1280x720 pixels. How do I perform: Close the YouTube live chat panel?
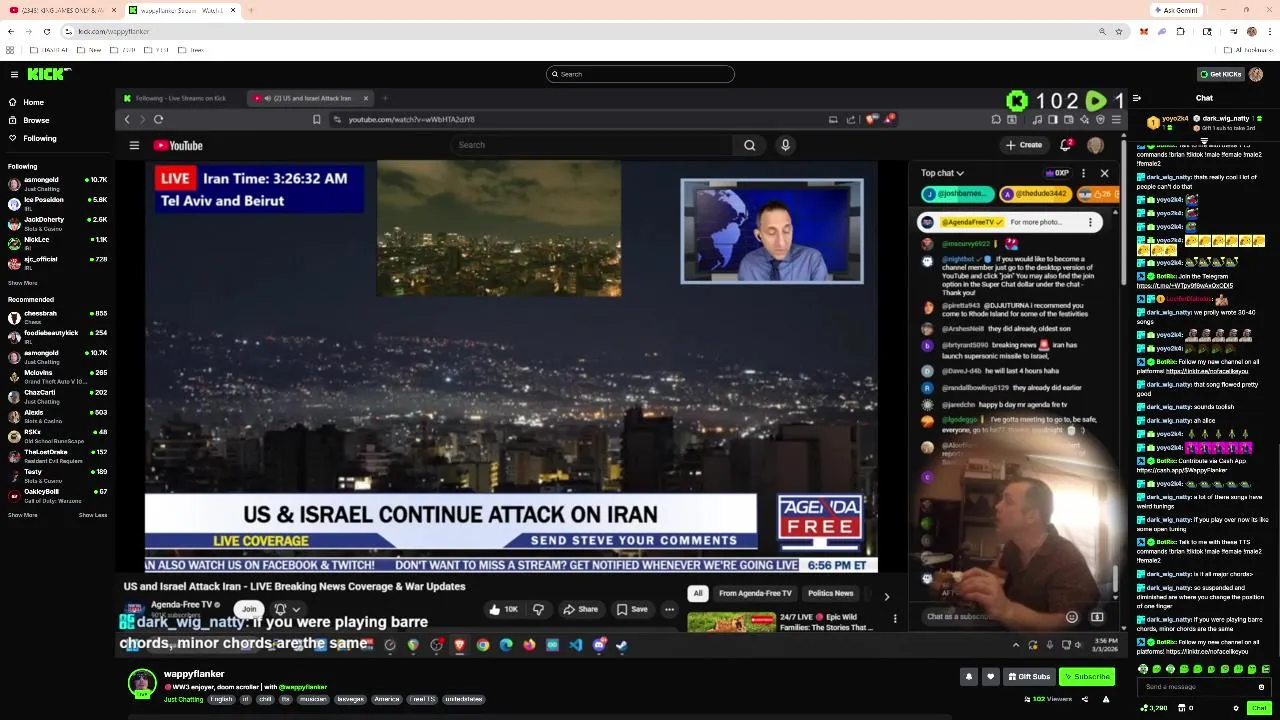(x=1104, y=173)
